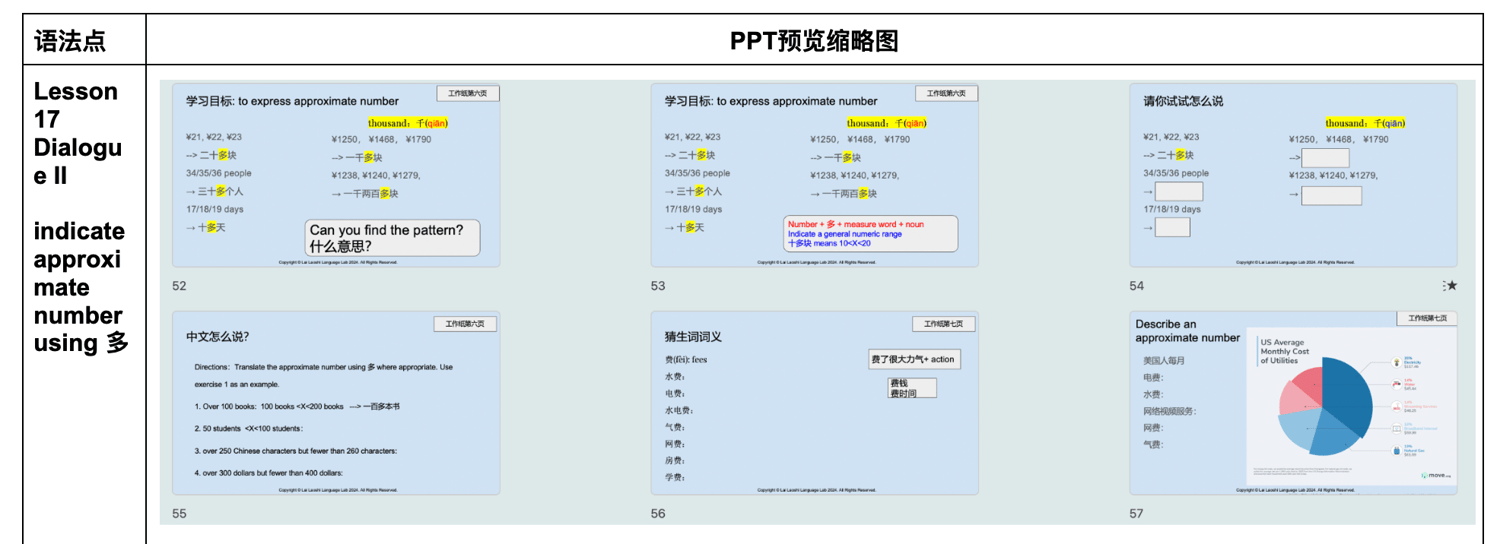Click the 工作纸第六页 tag on slide 52

pos(467,93)
